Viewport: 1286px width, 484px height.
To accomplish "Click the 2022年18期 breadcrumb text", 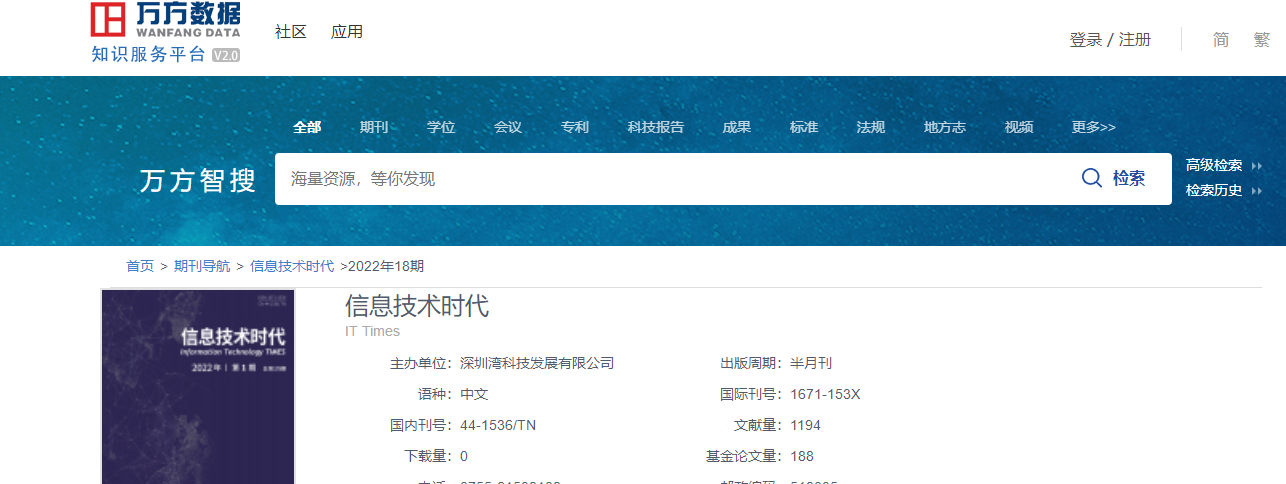I will point(387,266).
